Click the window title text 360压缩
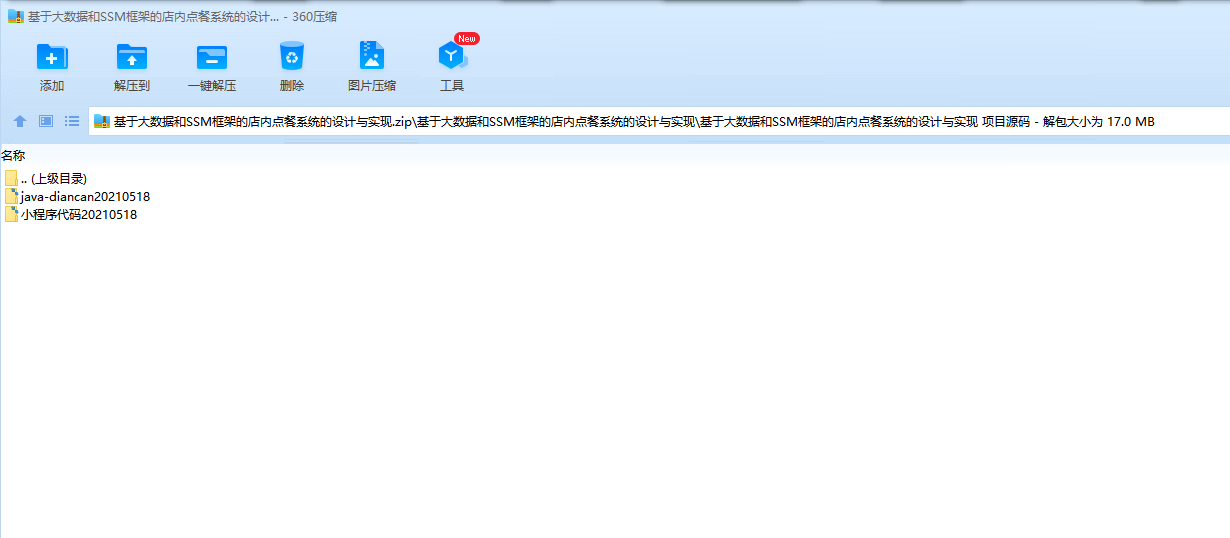The image size is (1230, 538). pos(315,17)
